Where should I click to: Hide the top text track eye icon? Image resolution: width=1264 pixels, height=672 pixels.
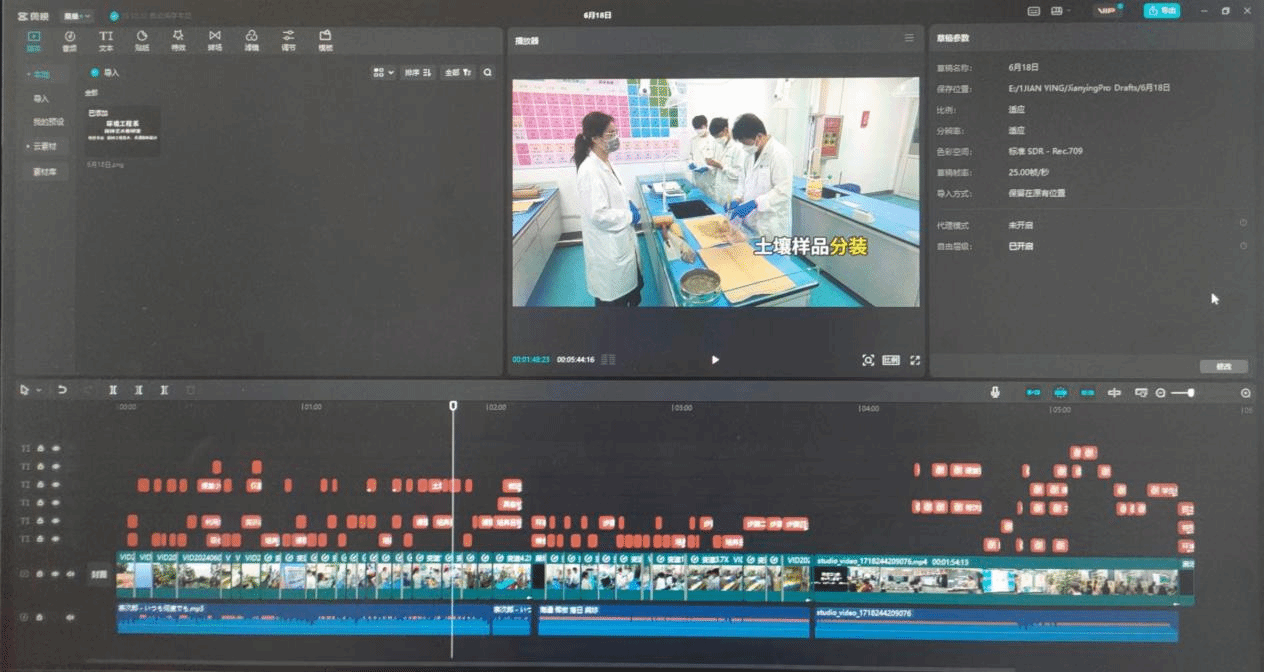(x=56, y=448)
